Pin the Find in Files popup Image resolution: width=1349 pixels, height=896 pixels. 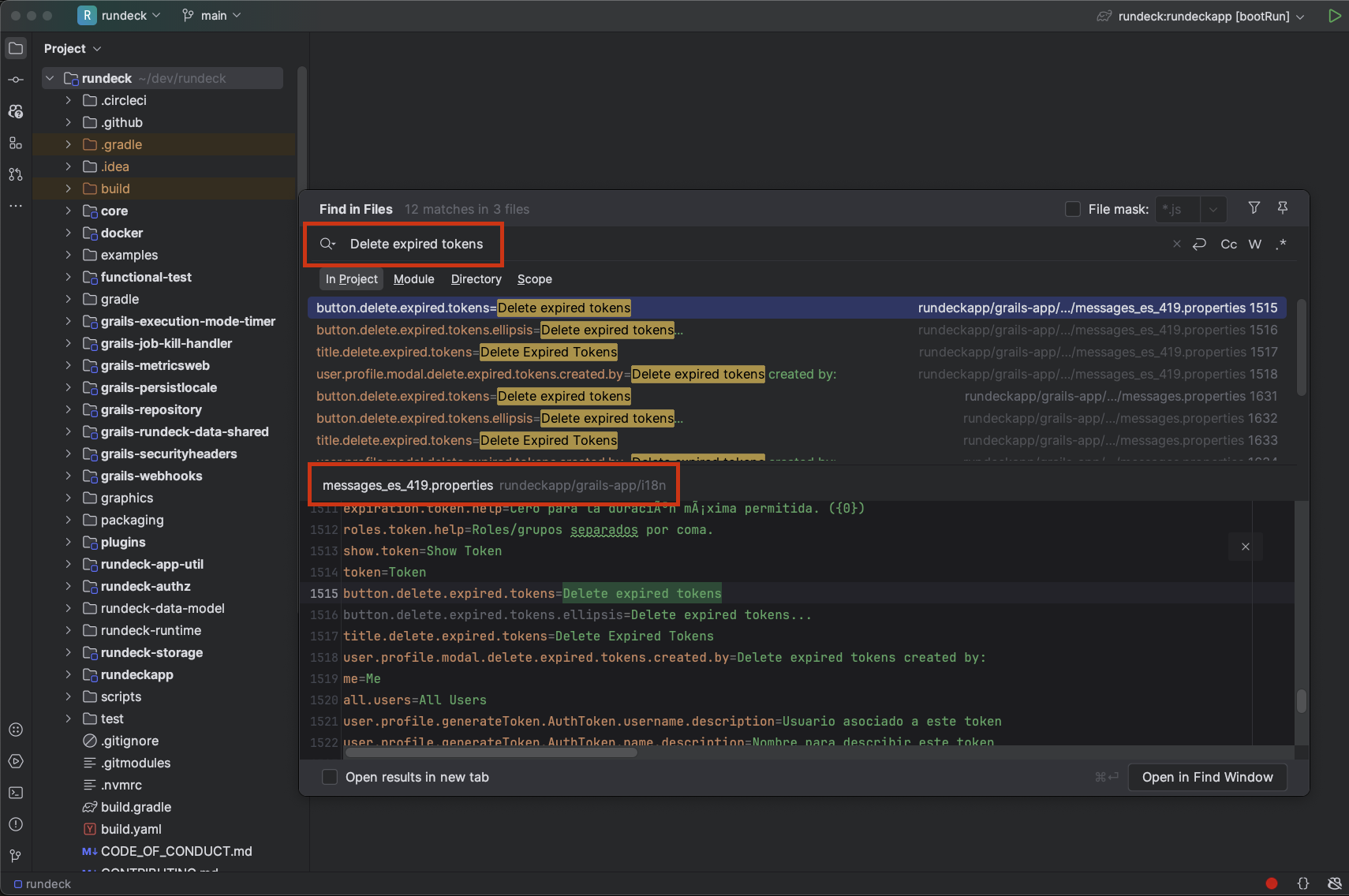click(1283, 207)
